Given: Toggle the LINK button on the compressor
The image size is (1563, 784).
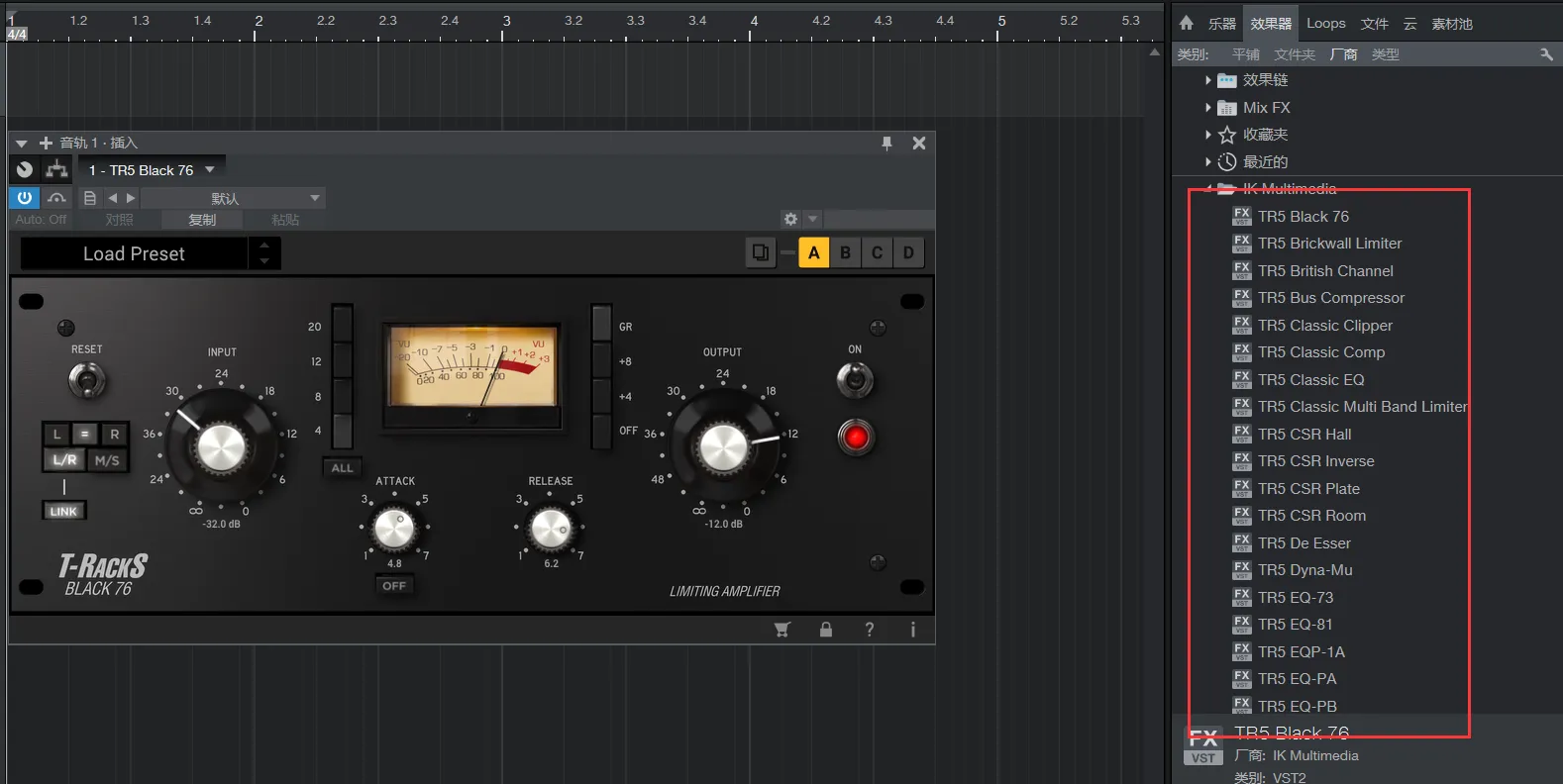Looking at the screenshot, I should pos(63,511).
